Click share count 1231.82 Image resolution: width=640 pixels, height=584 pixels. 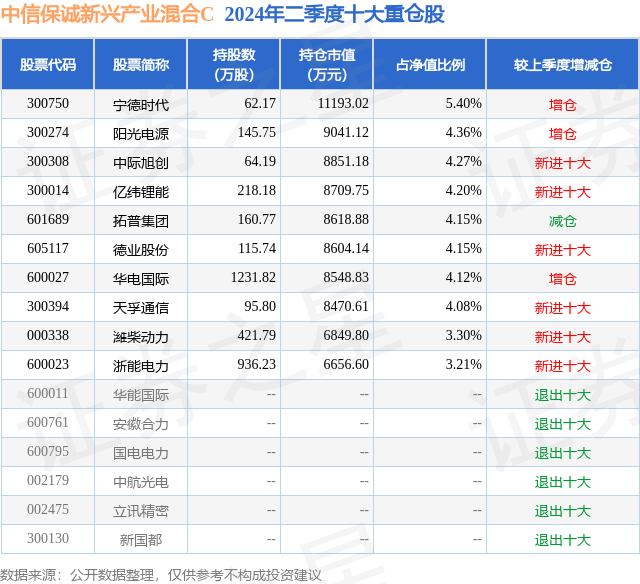click(x=253, y=278)
